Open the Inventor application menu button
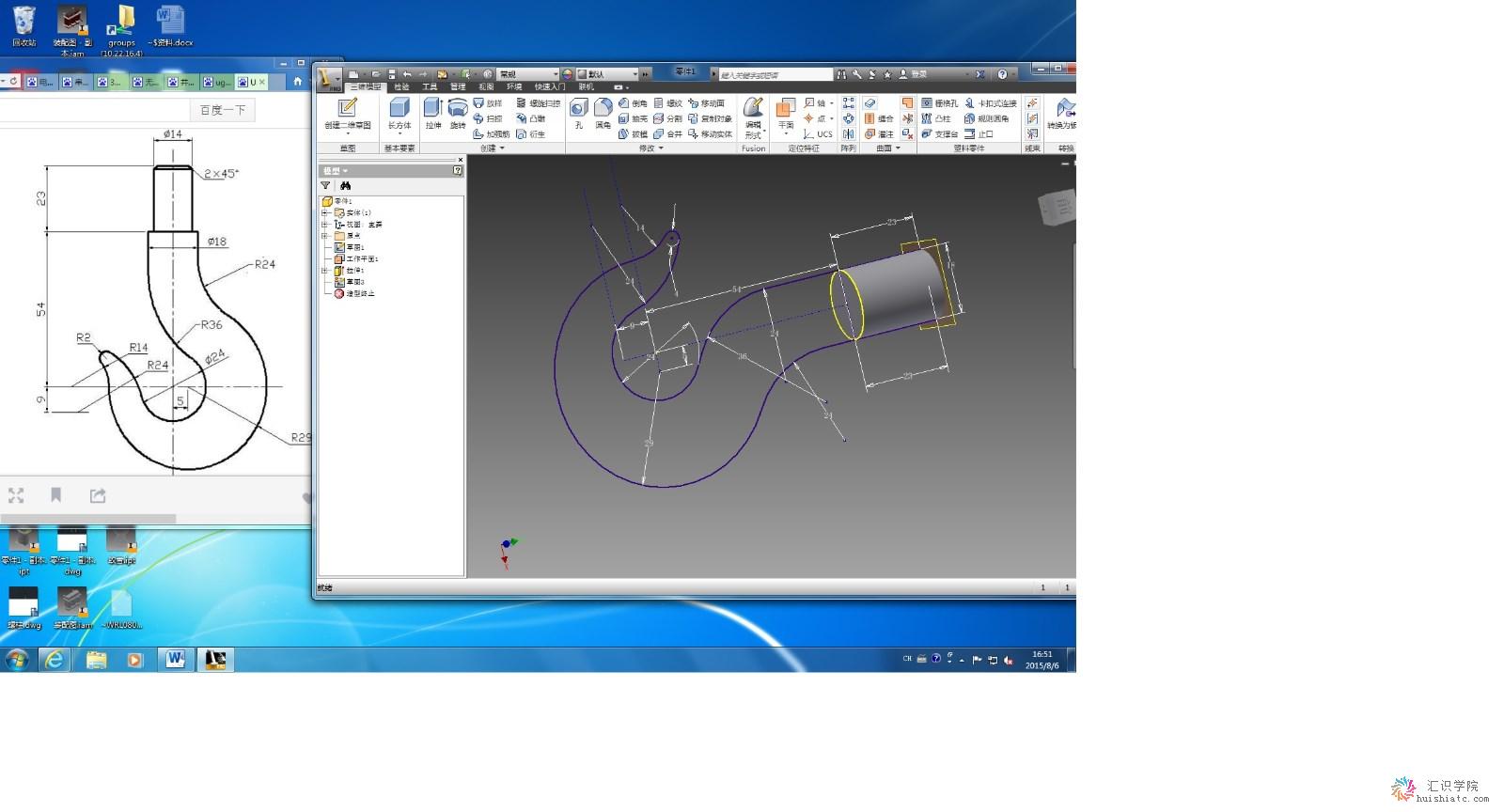Image resolution: width=1504 pixels, height=812 pixels. coord(328,79)
